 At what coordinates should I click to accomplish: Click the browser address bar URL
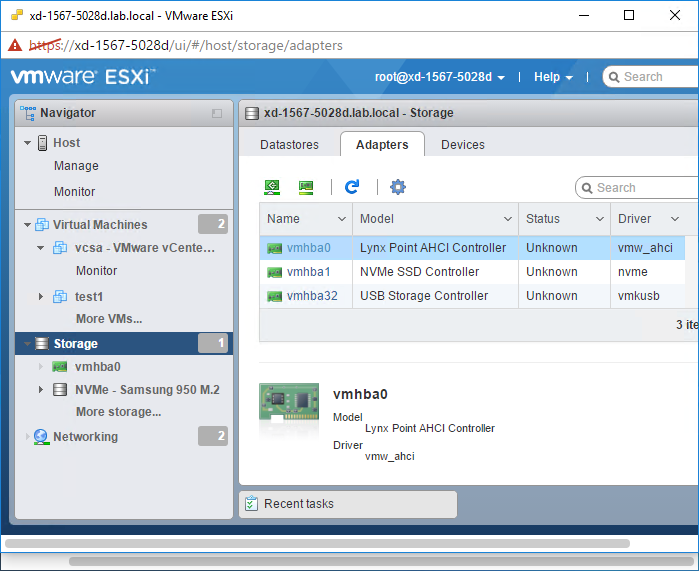(186, 45)
